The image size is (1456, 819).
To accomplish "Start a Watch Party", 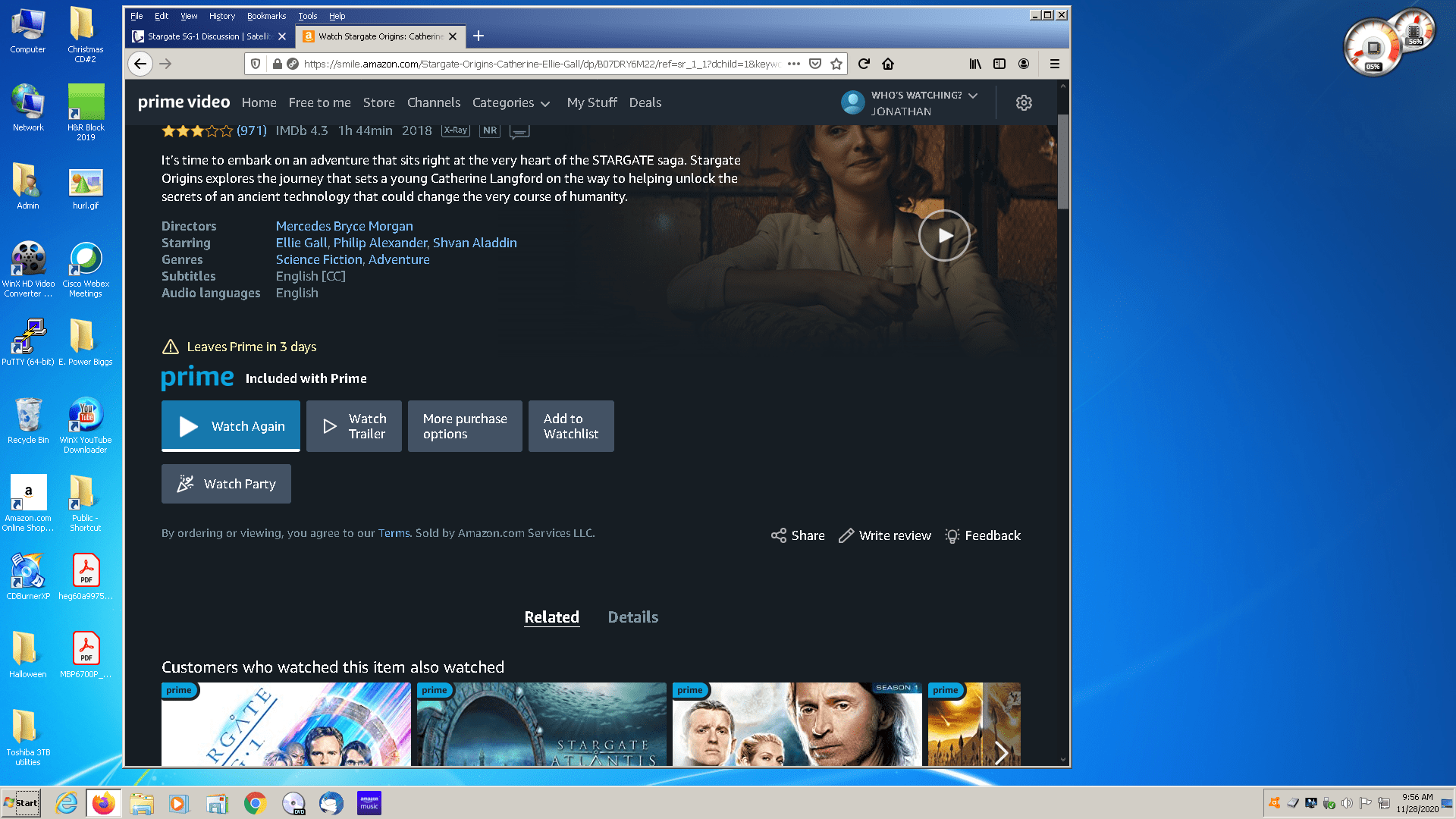I will tap(226, 484).
